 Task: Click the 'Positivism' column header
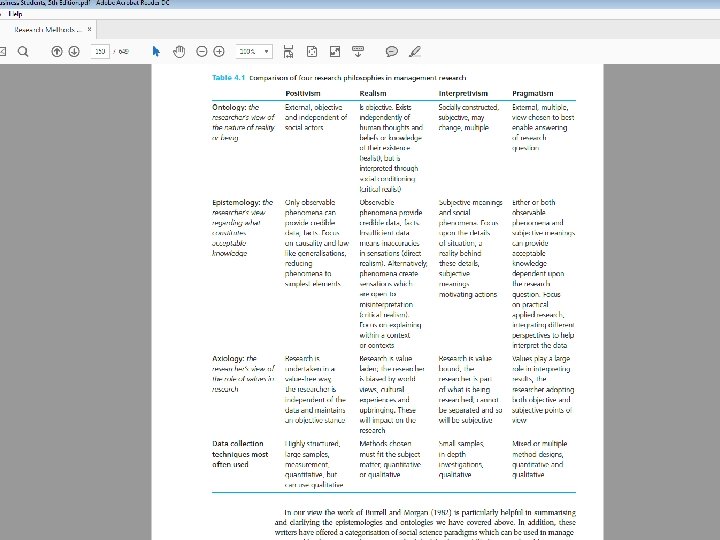[303, 93]
